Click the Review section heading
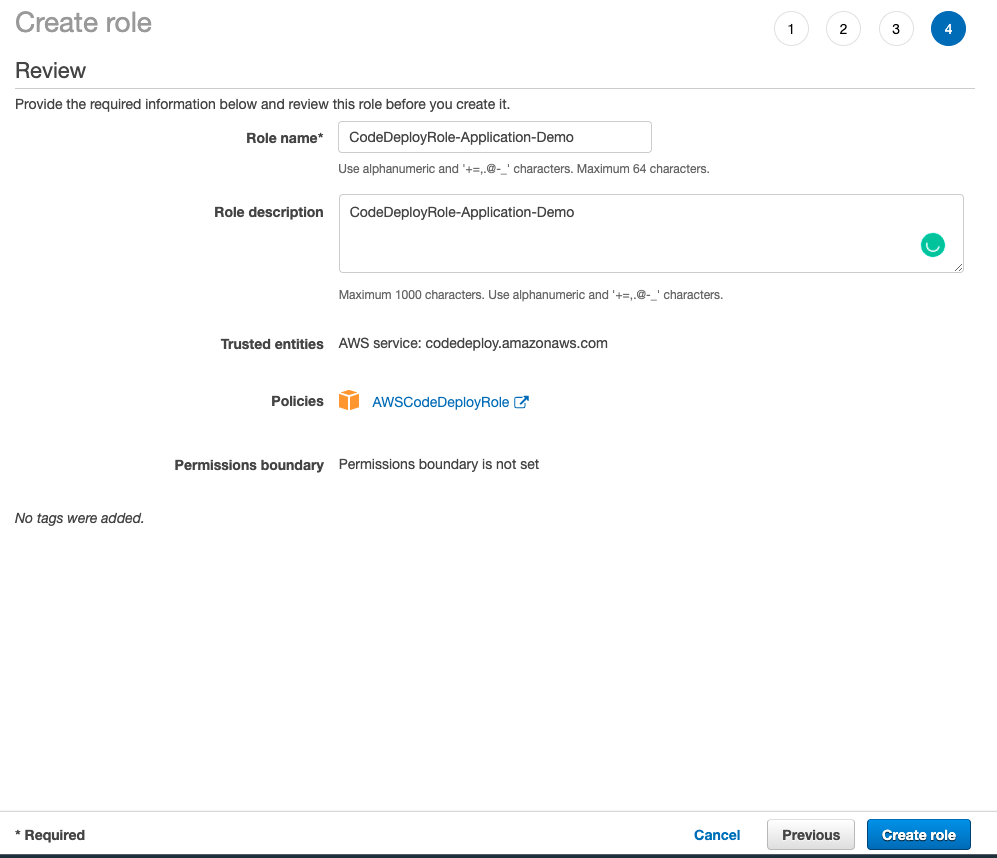The width and height of the screenshot is (997, 858). click(51, 70)
